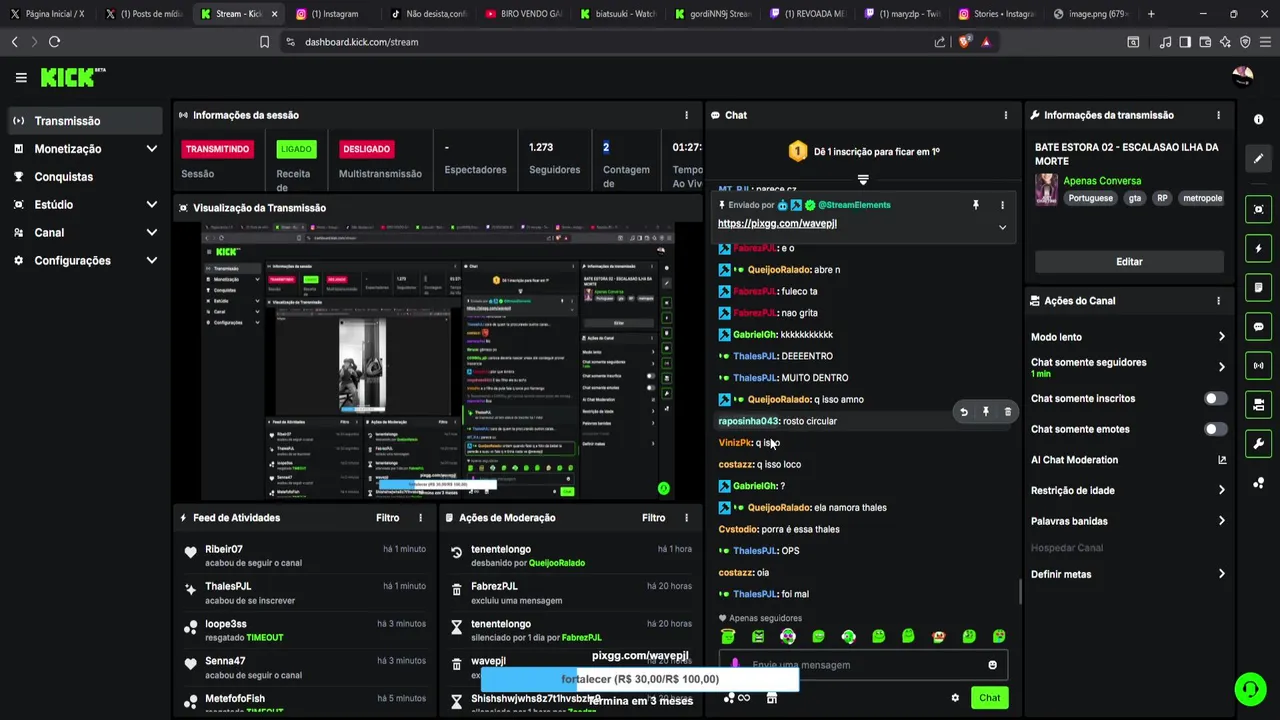Switch to gordiNN9j Stream browser tab
Viewport: 1280px width, 720px height.
712,14
